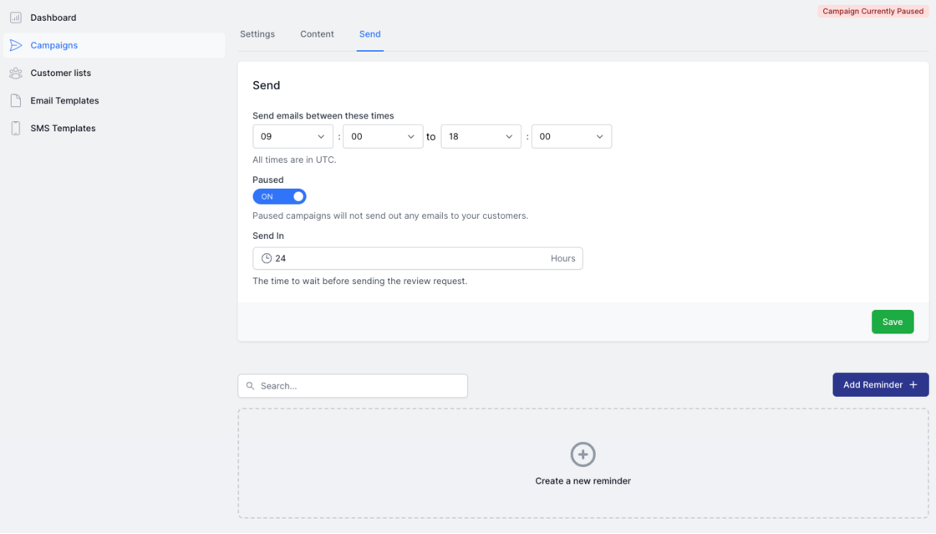The image size is (936, 534).
Task: Click the Customer lists people icon
Action: [x=16, y=73]
